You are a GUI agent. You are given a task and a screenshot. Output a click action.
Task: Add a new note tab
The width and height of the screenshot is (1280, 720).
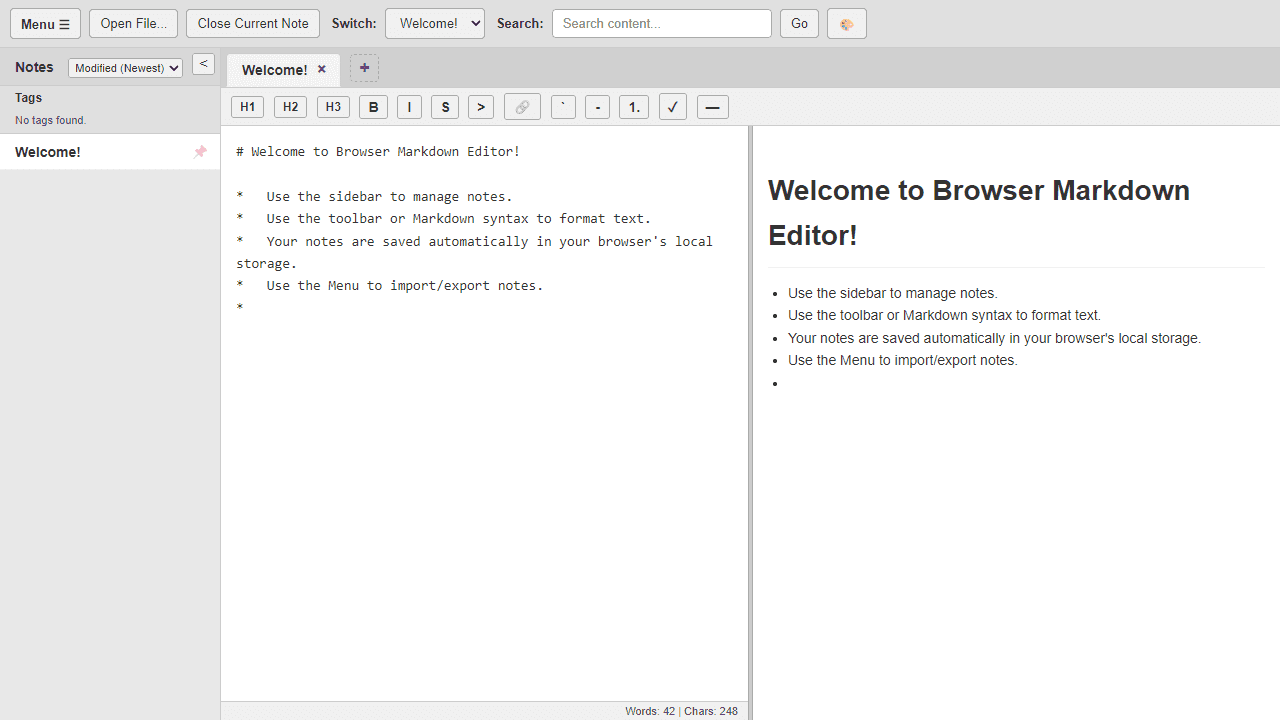pyautogui.click(x=364, y=68)
